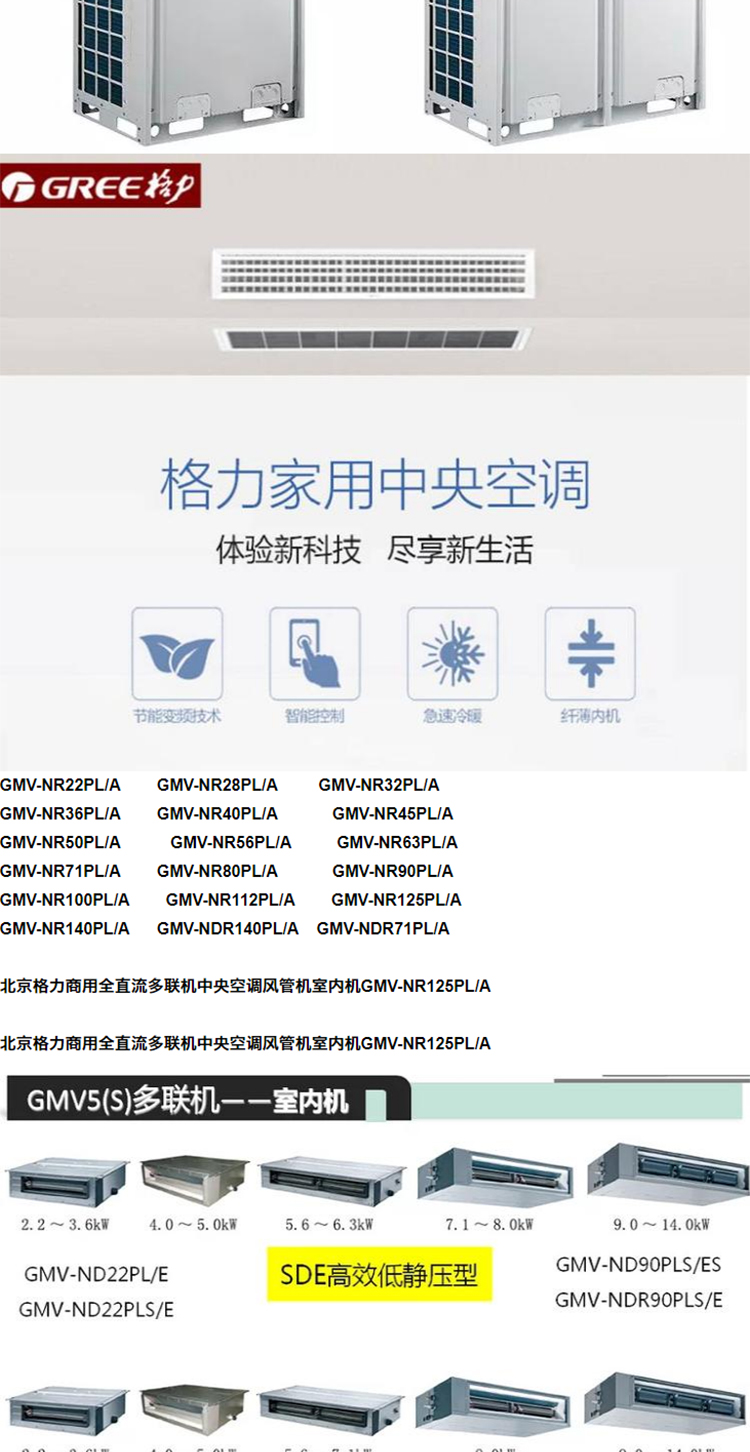Click the GREE brand logo

click(x=100, y=186)
